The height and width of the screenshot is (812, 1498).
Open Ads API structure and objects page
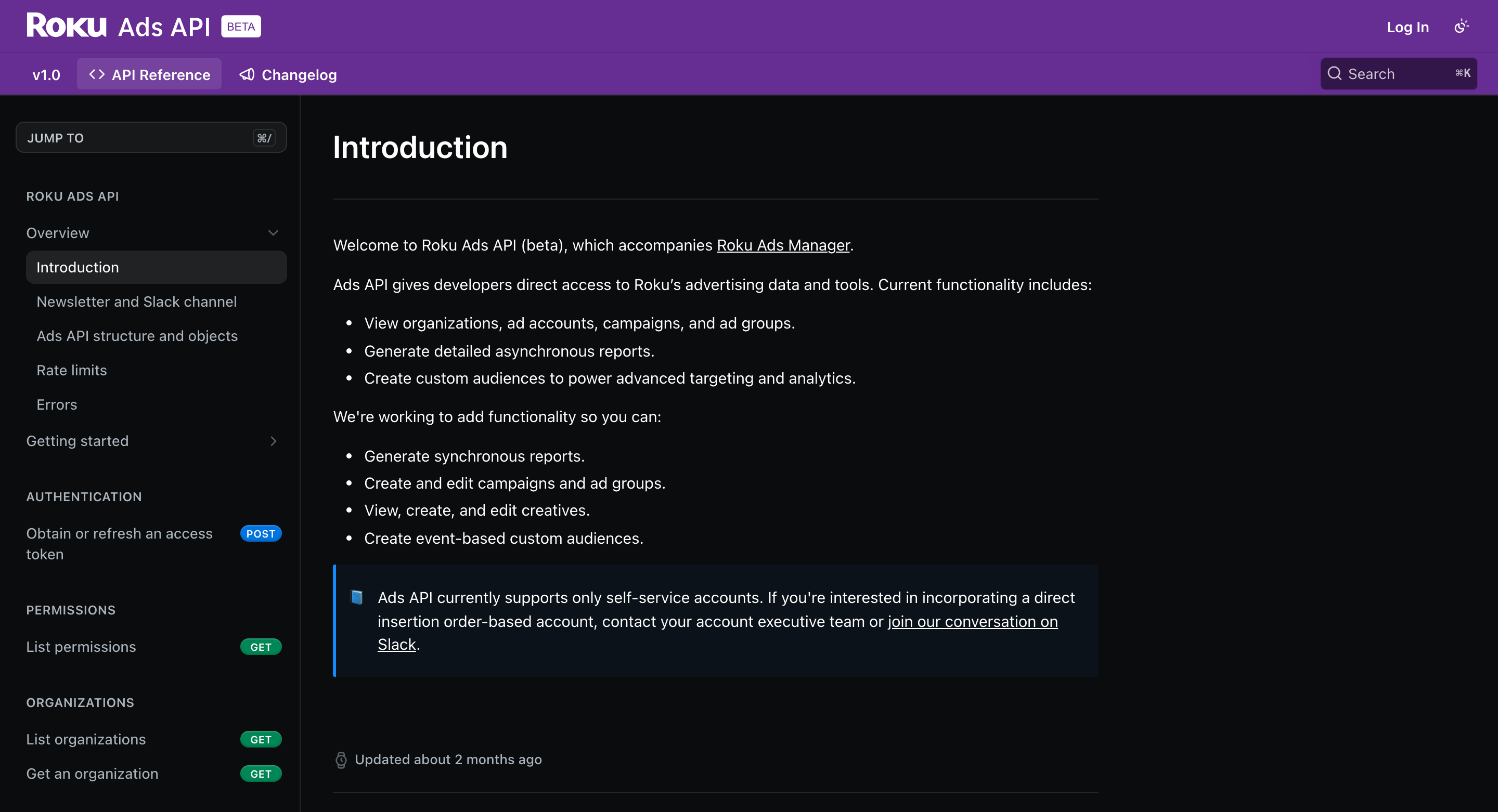pyautogui.click(x=137, y=336)
